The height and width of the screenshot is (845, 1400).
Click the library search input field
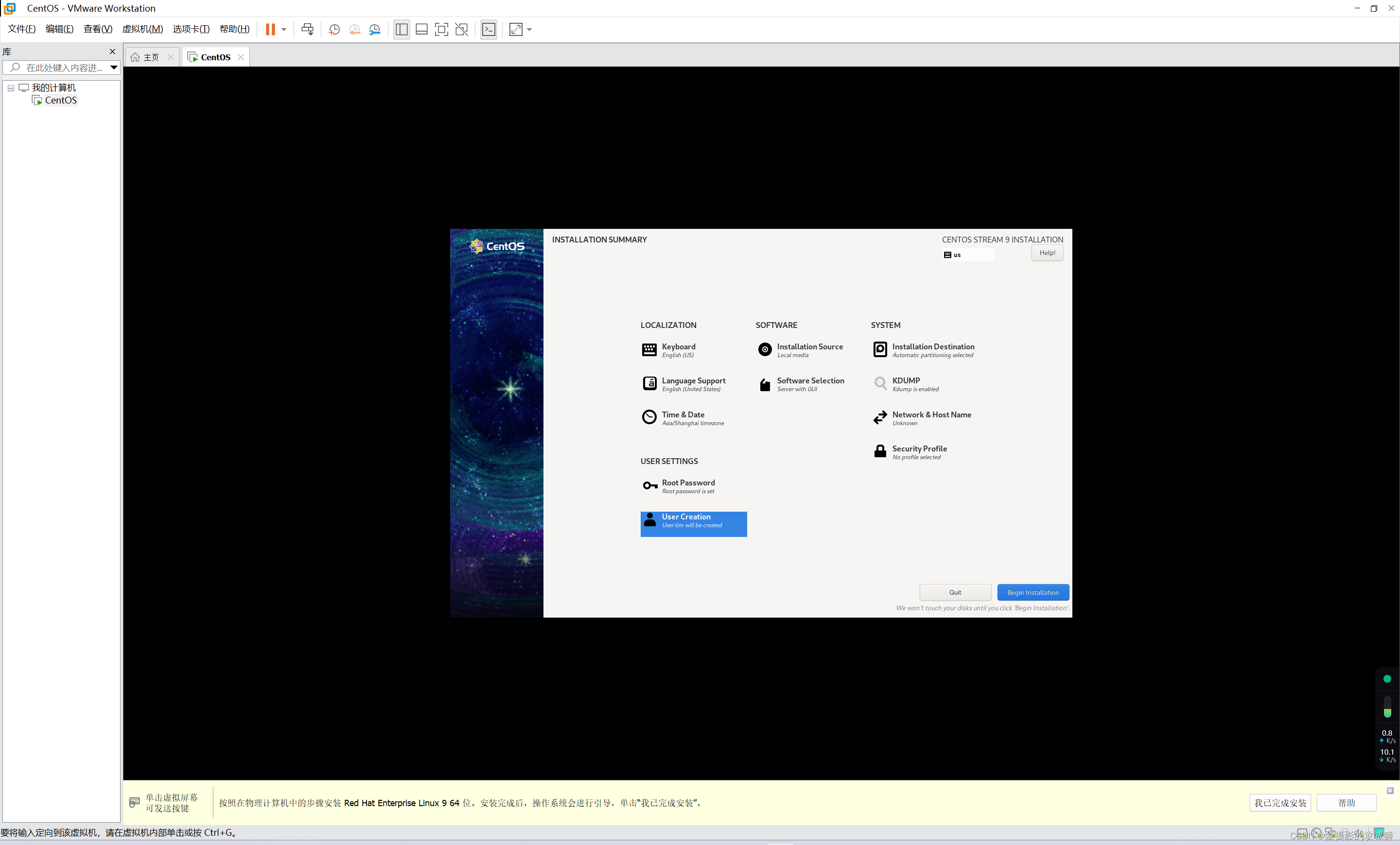pyautogui.click(x=64, y=68)
